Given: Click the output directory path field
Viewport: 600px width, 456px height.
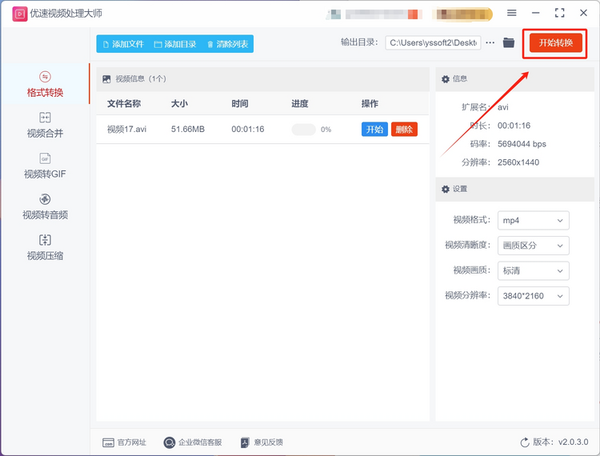Looking at the screenshot, I should coord(433,43).
